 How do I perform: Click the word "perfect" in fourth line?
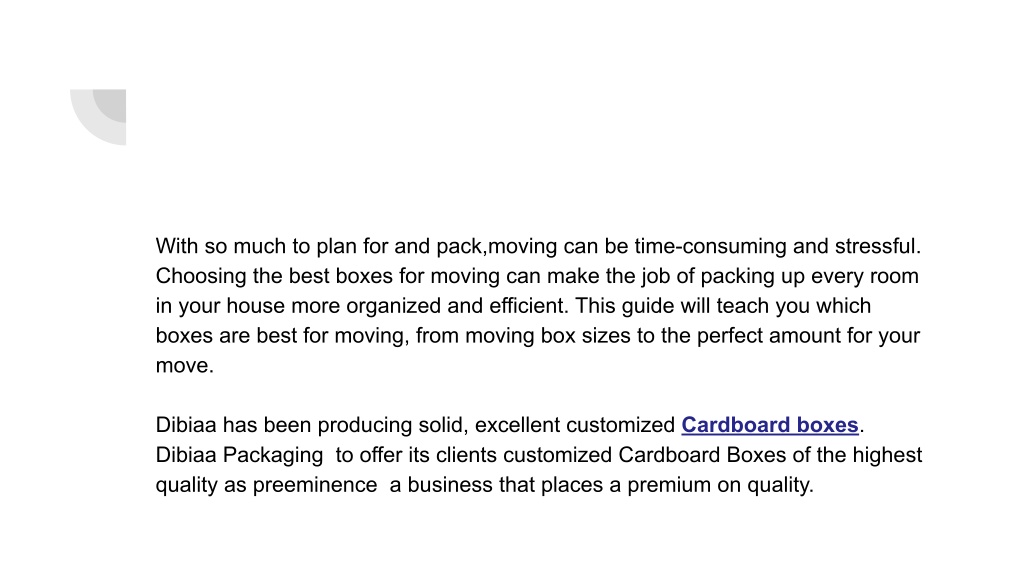coord(729,336)
